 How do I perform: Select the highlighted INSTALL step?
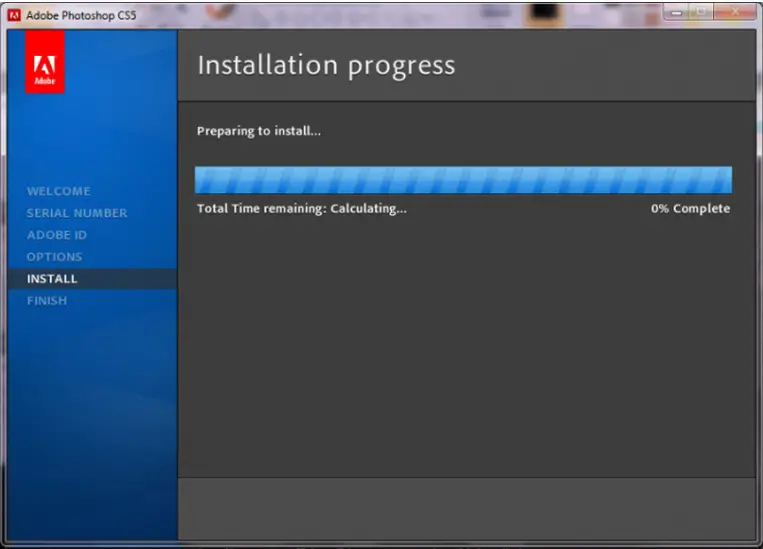[x=92, y=279]
